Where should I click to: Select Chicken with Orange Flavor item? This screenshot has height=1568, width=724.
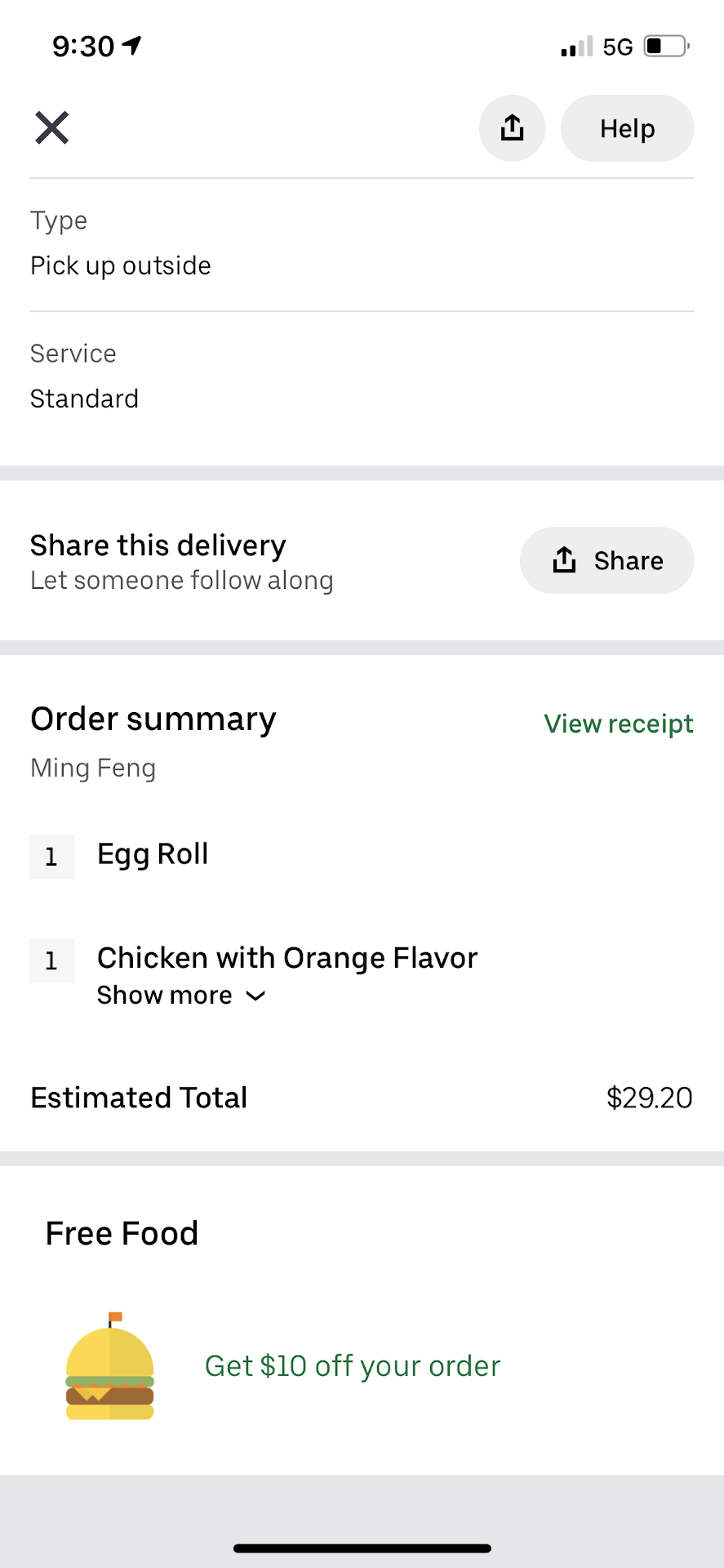coord(286,958)
